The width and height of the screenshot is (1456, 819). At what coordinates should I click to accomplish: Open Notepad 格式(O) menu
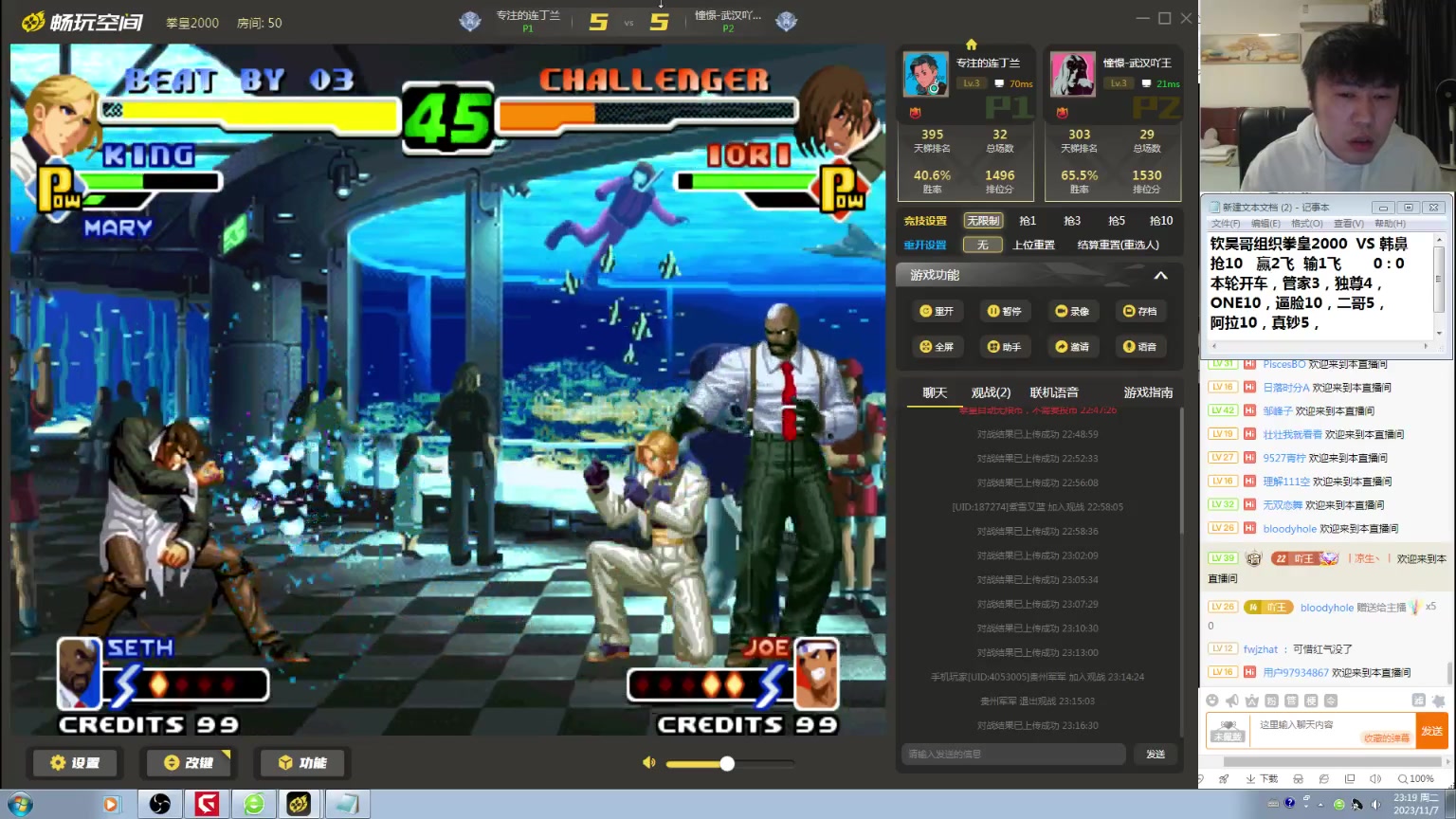click(1306, 224)
